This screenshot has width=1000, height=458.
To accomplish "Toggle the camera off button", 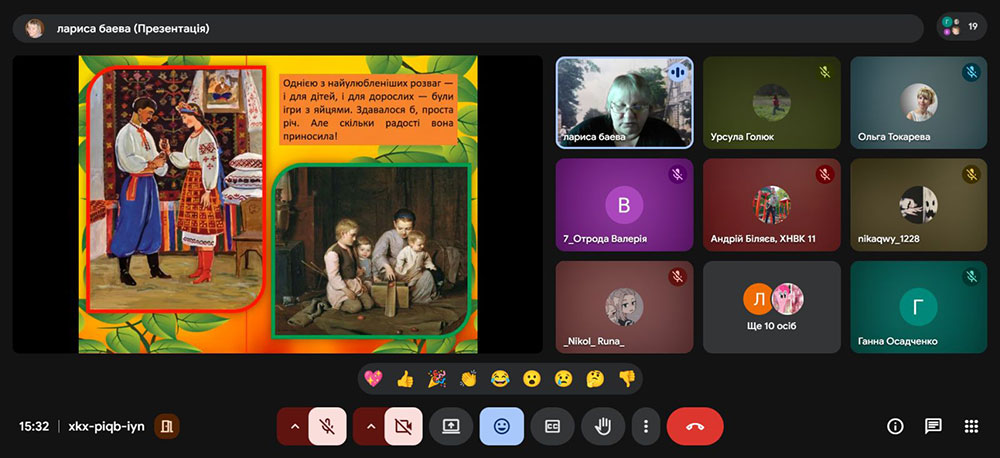I will coord(403,426).
